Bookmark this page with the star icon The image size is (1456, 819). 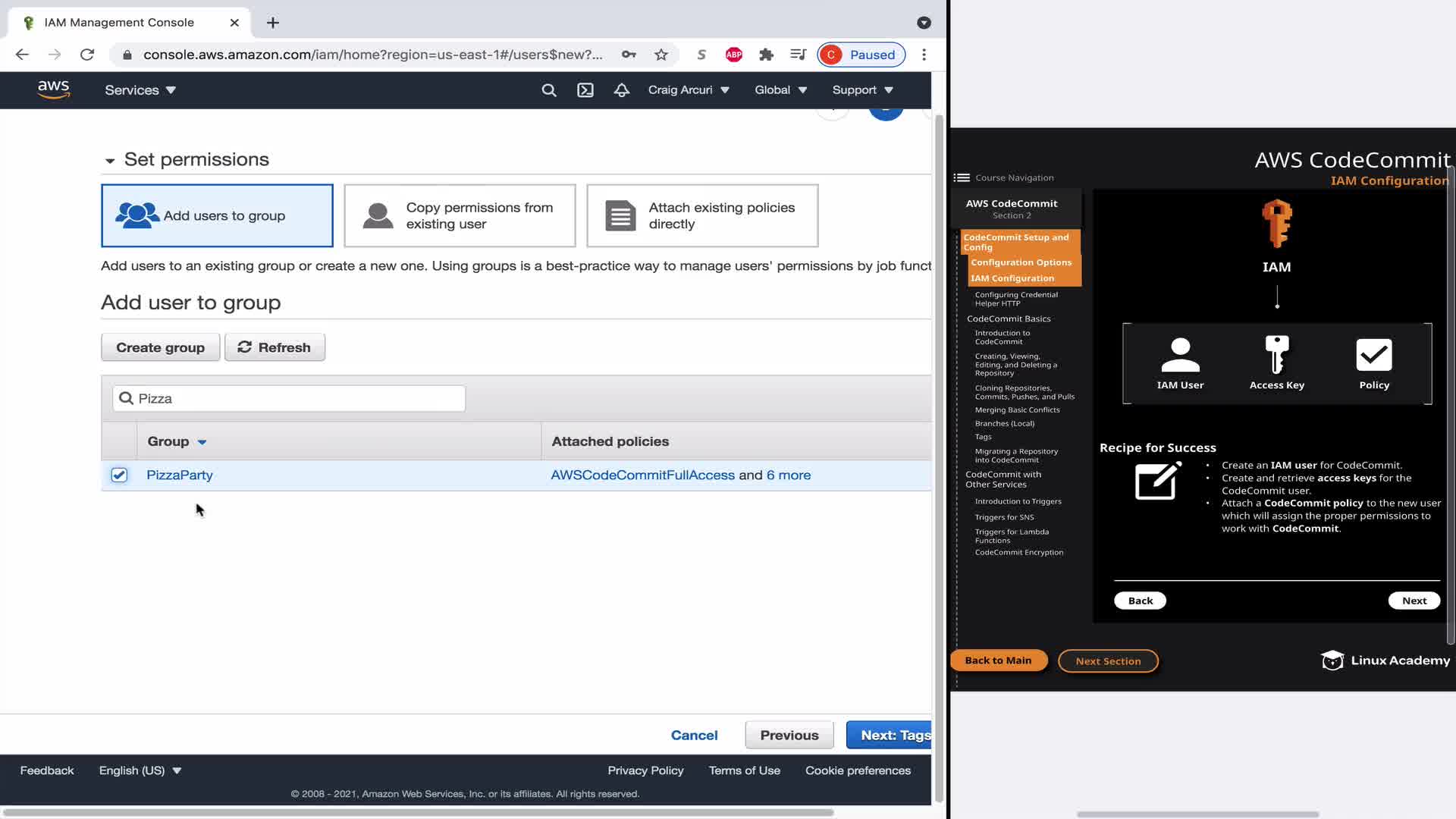click(x=661, y=55)
